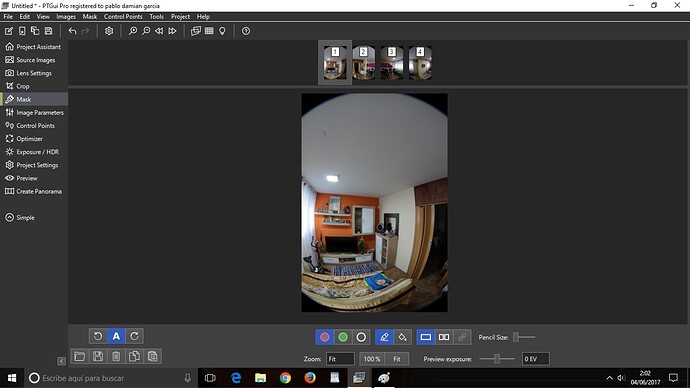The height and width of the screenshot is (388, 690).
Task: Select source image thumbnail 3
Action: (x=392, y=63)
